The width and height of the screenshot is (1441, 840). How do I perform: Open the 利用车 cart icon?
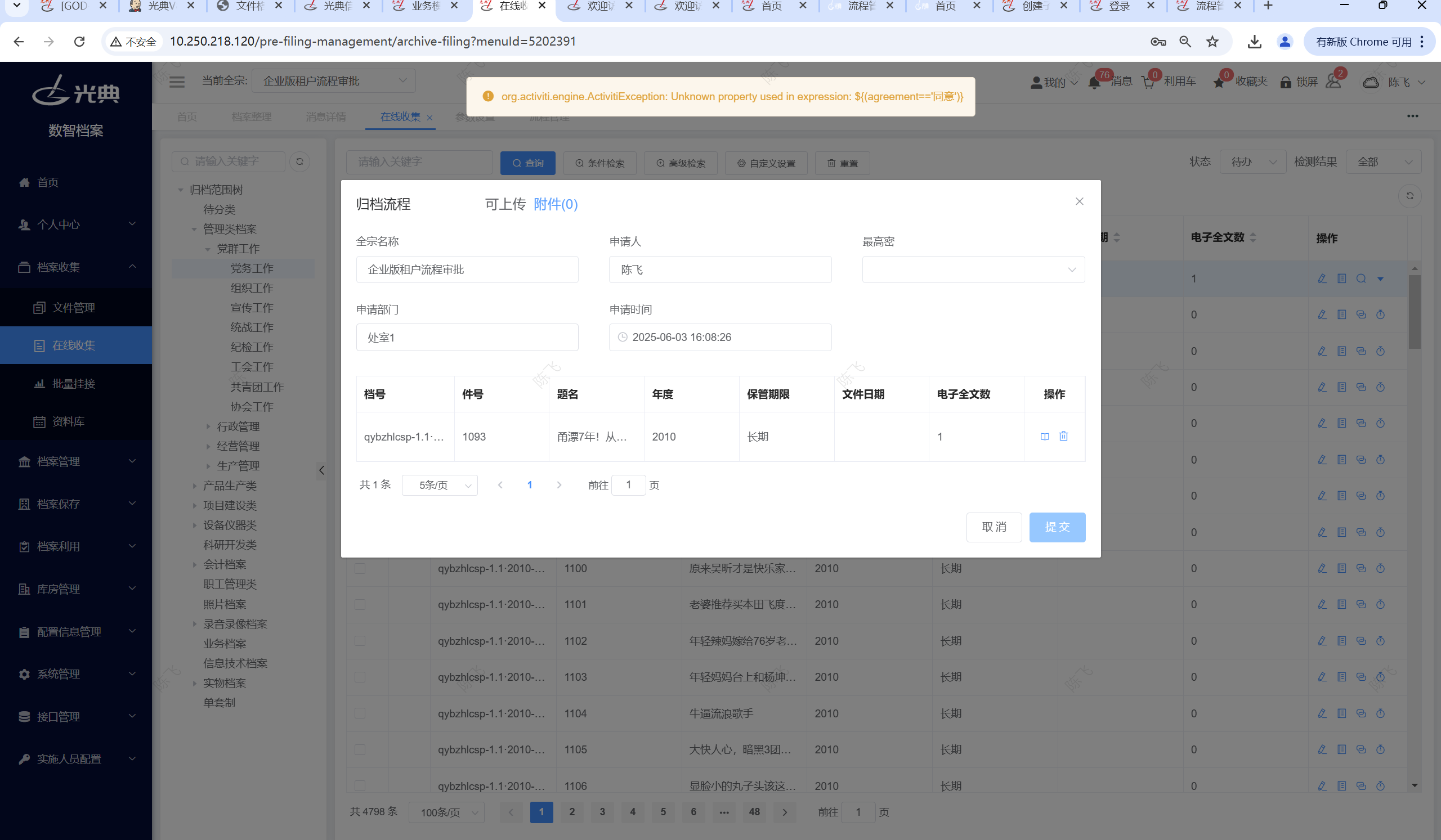point(1148,82)
